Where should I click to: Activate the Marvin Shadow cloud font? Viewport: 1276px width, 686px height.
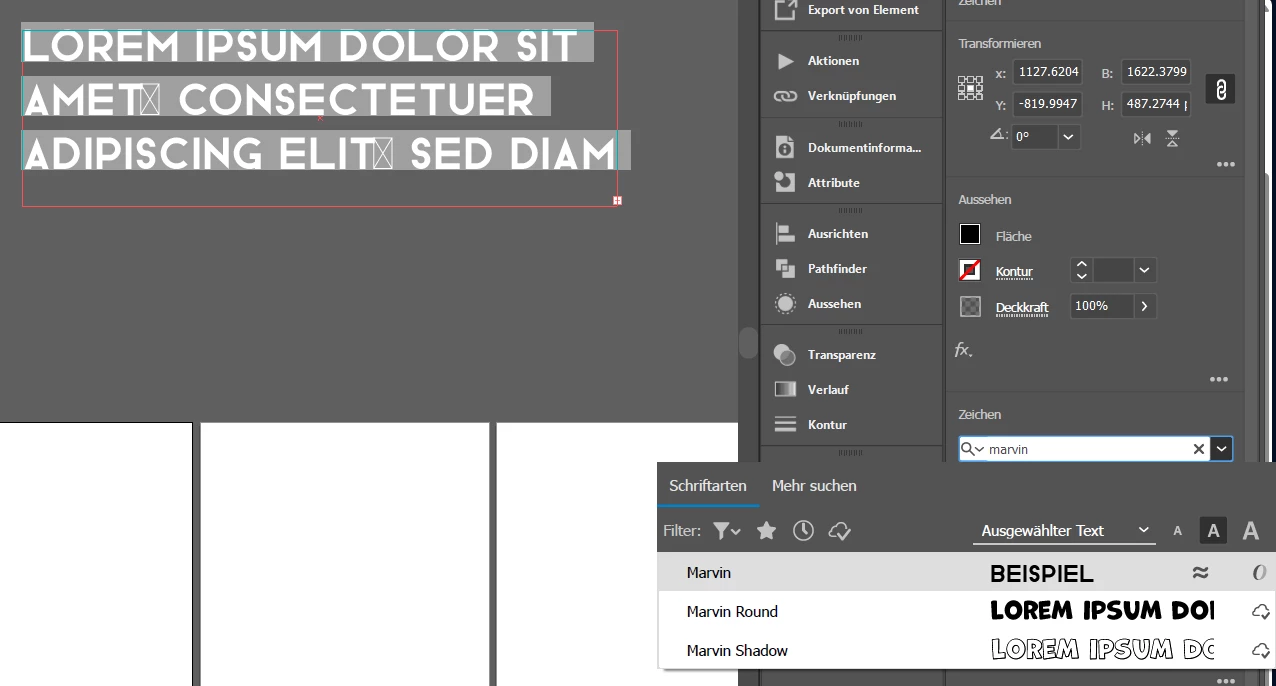pyautogui.click(x=1261, y=650)
